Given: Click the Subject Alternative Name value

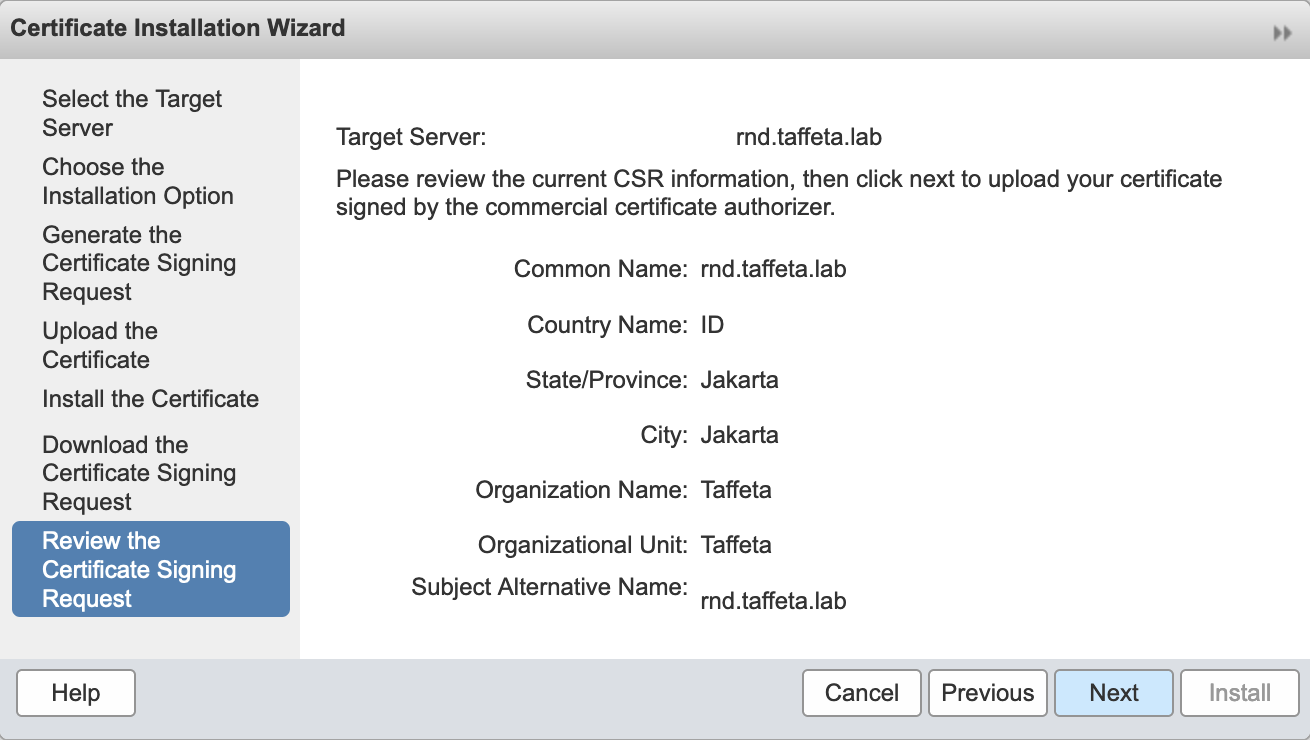Looking at the screenshot, I should click(773, 601).
